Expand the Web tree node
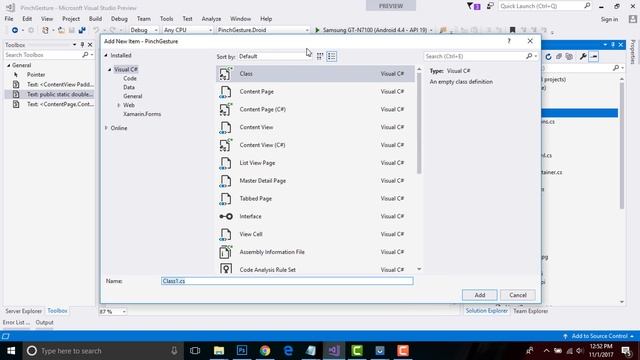The width and height of the screenshot is (640, 360). (x=119, y=105)
